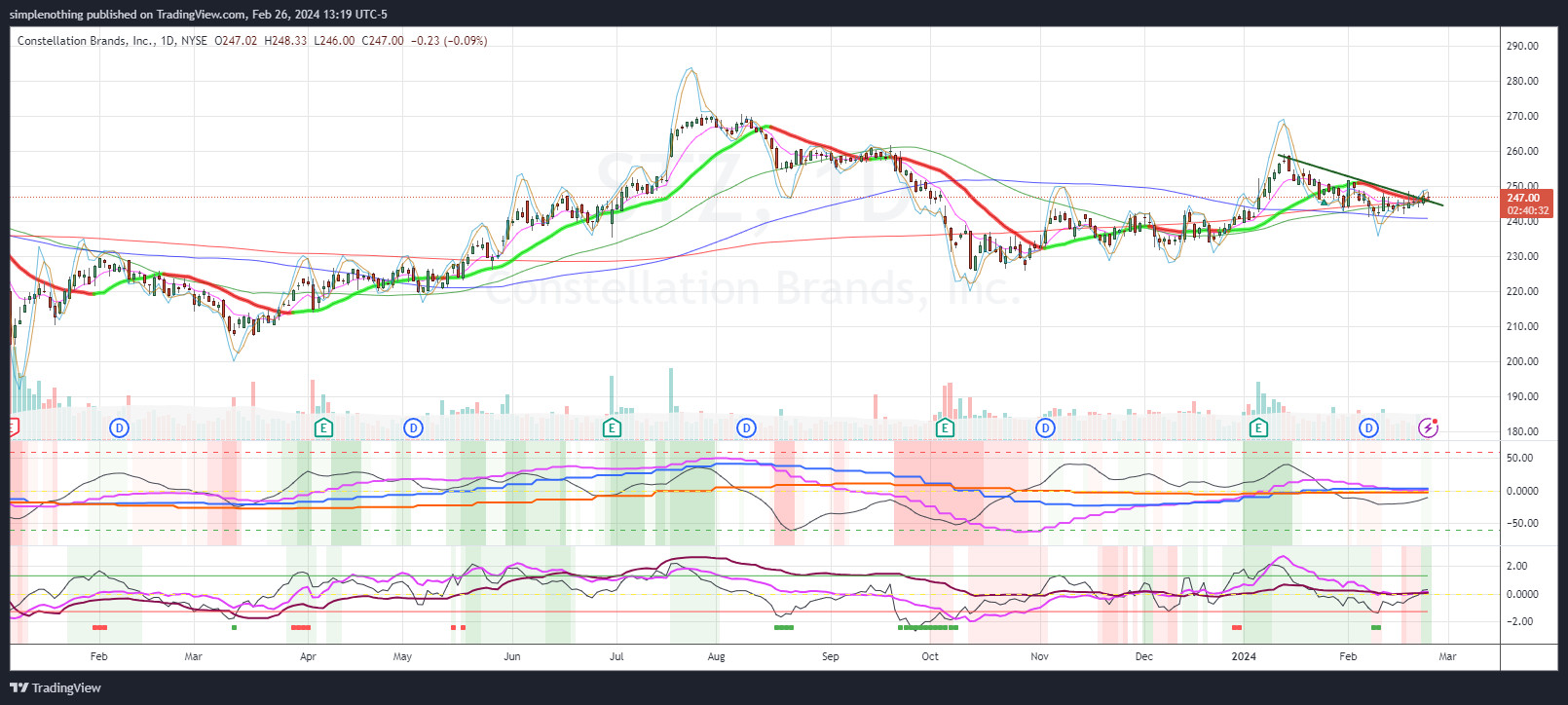The image size is (1568, 705).
Task: Click the 180.00 price axis label
Action: tap(1522, 431)
